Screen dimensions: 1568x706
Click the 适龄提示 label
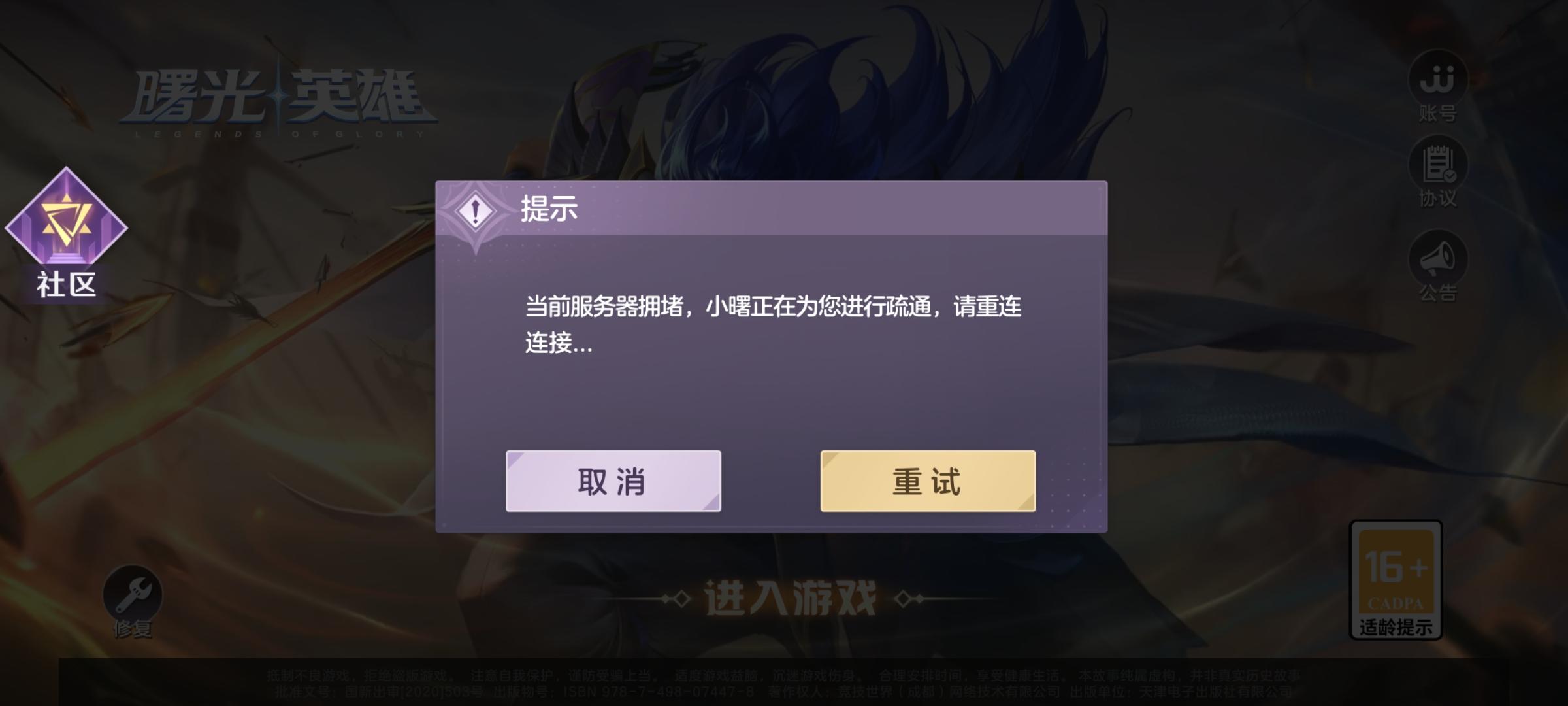(x=1396, y=628)
